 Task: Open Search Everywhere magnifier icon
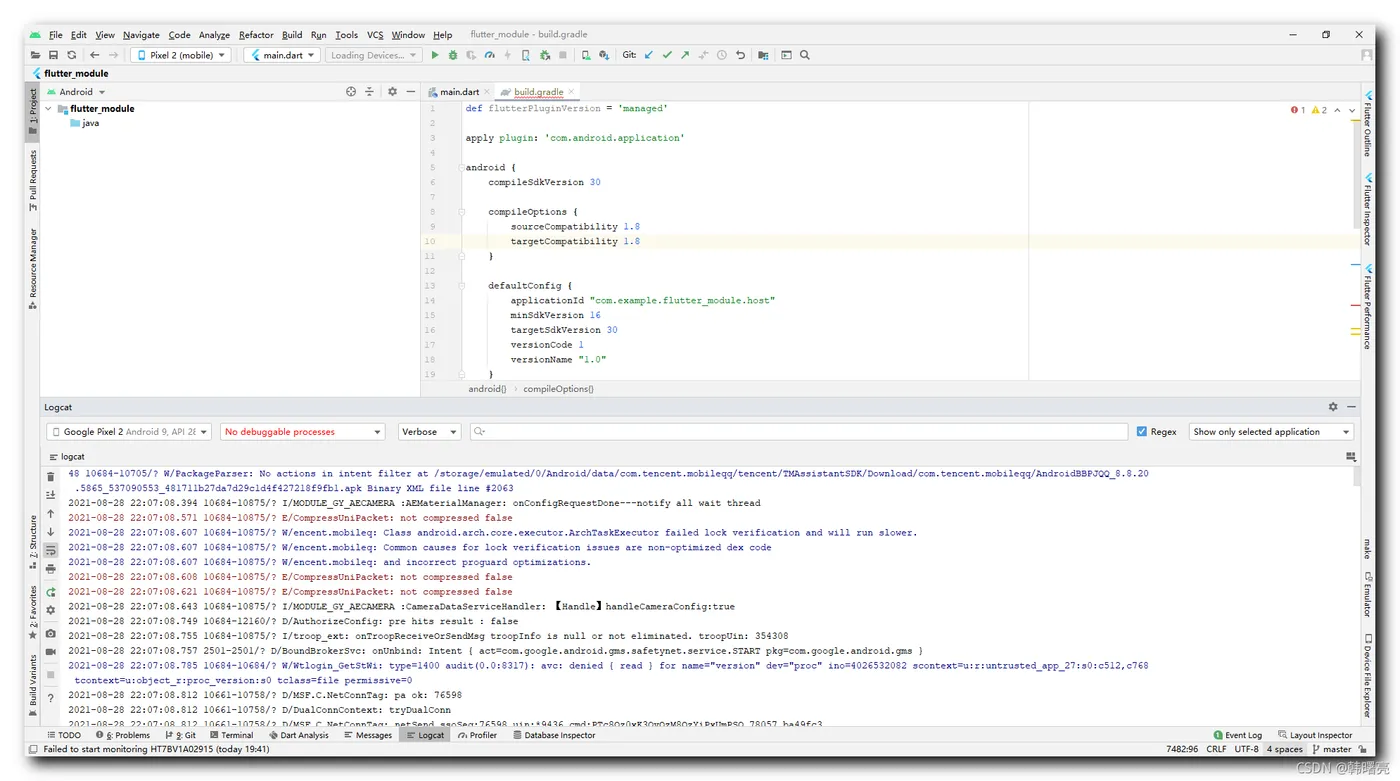pyautogui.click(x=805, y=55)
